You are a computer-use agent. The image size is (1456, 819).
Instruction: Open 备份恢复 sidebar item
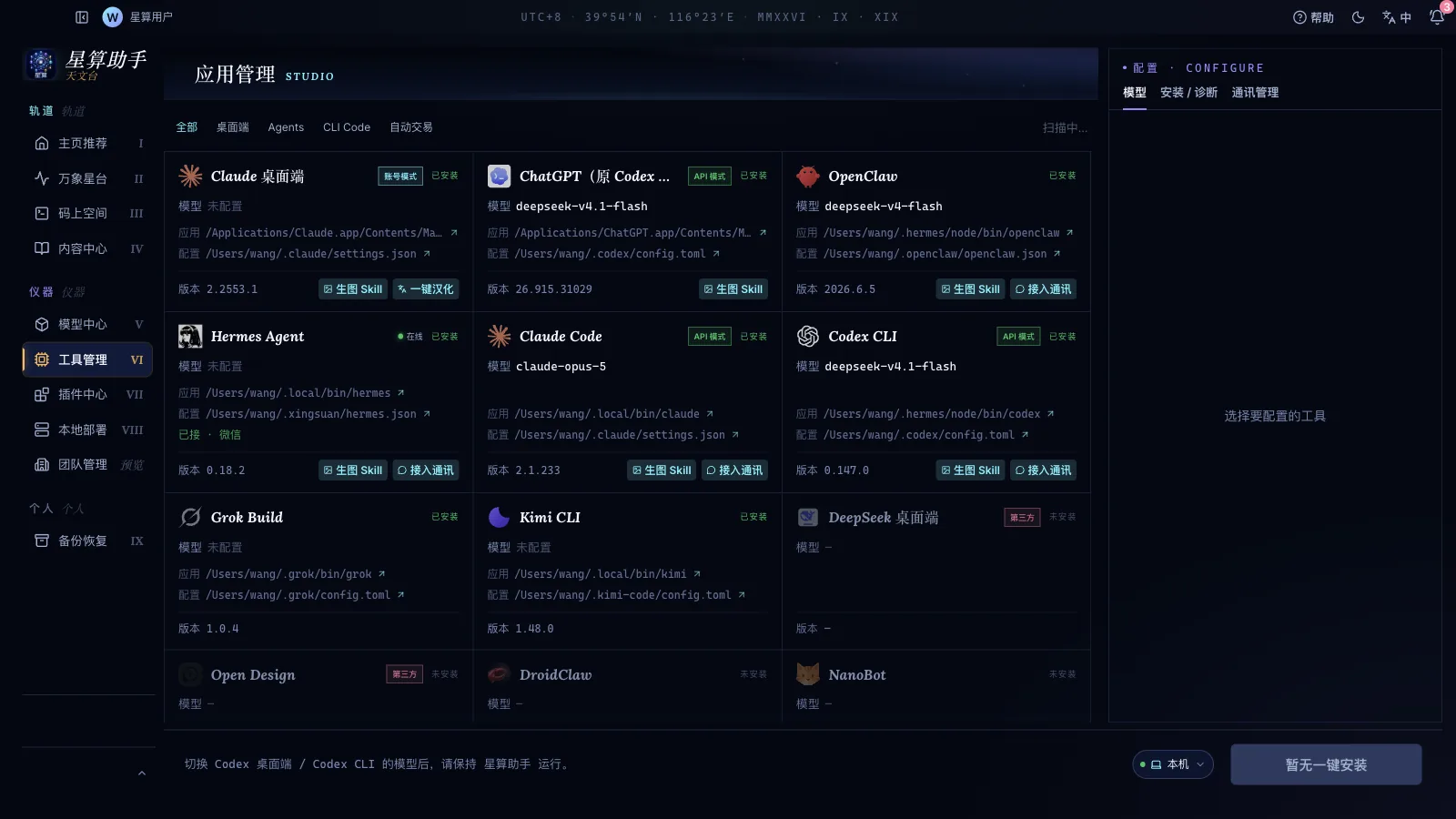point(87,541)
